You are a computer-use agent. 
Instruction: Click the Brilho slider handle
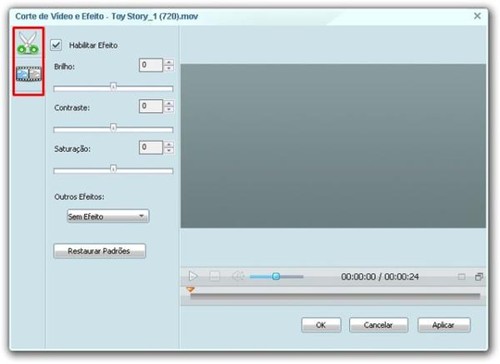point(113,87)
